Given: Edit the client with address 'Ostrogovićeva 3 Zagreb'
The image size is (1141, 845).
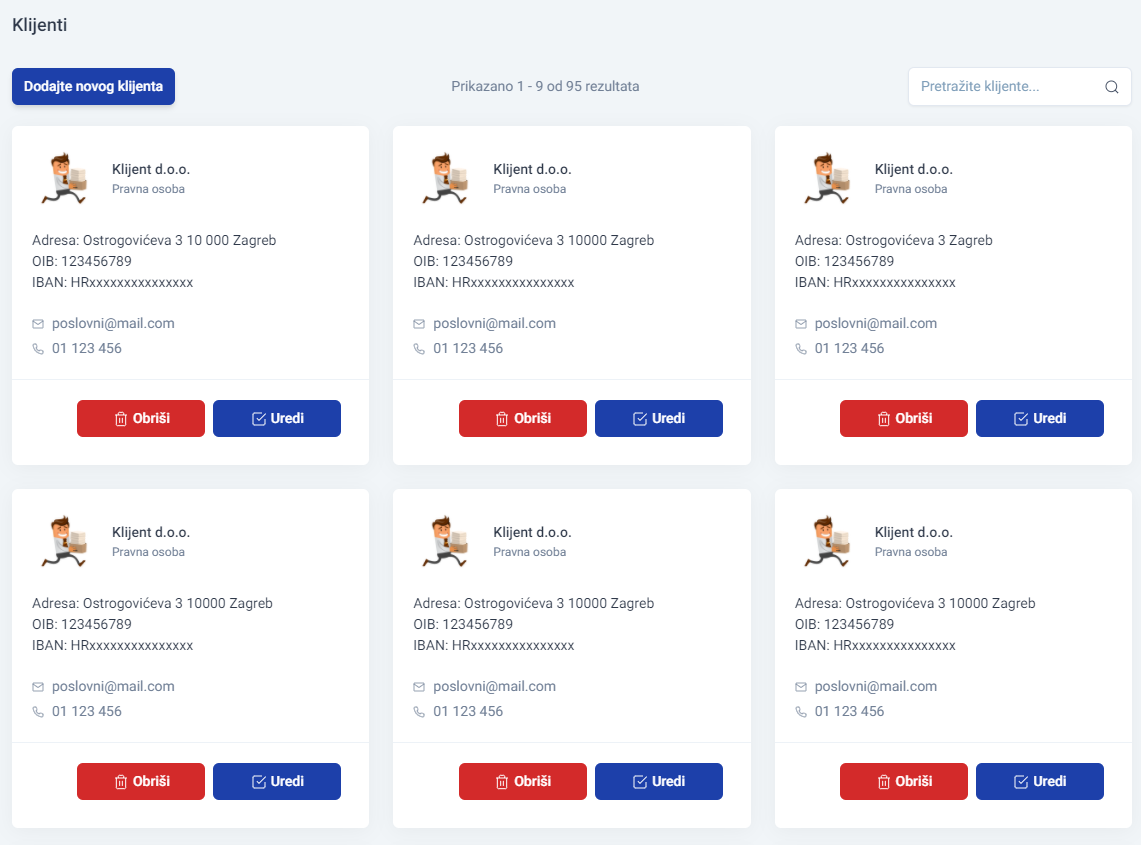Looking at the screenshot, I should coord(1040,418).
